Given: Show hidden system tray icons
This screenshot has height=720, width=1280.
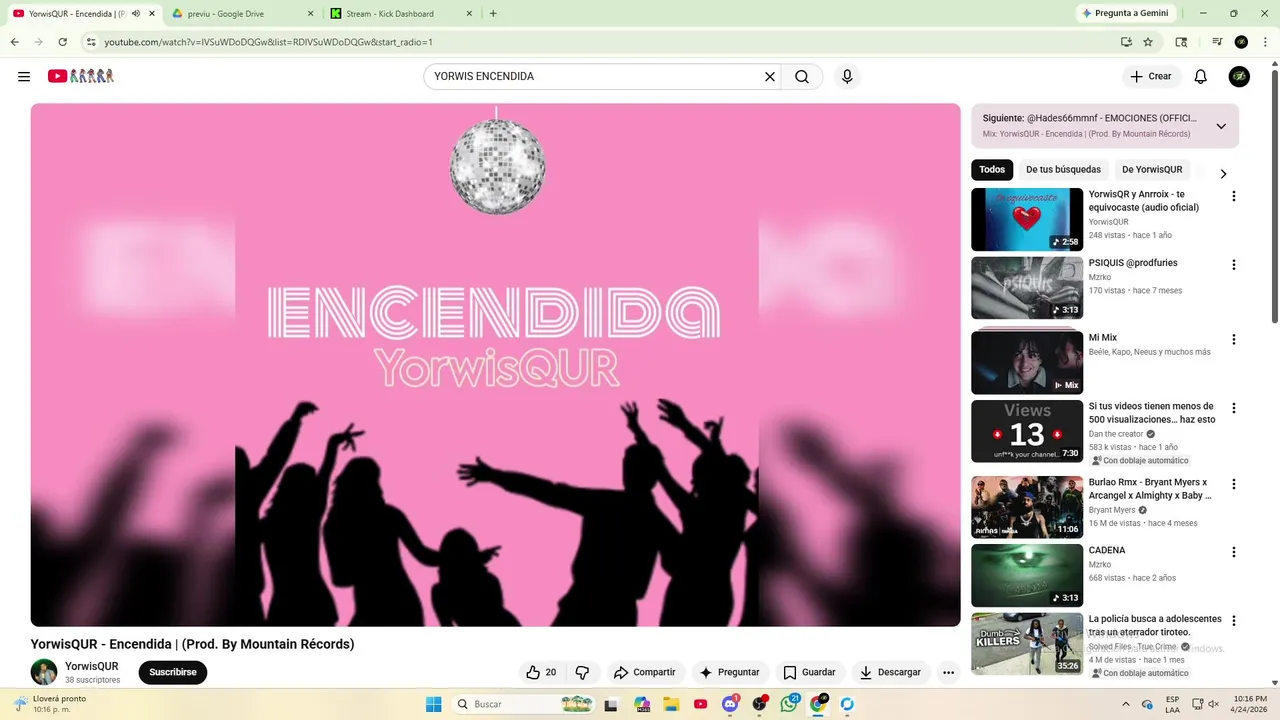Looking at the screenshot, I should pos(1126,704).
